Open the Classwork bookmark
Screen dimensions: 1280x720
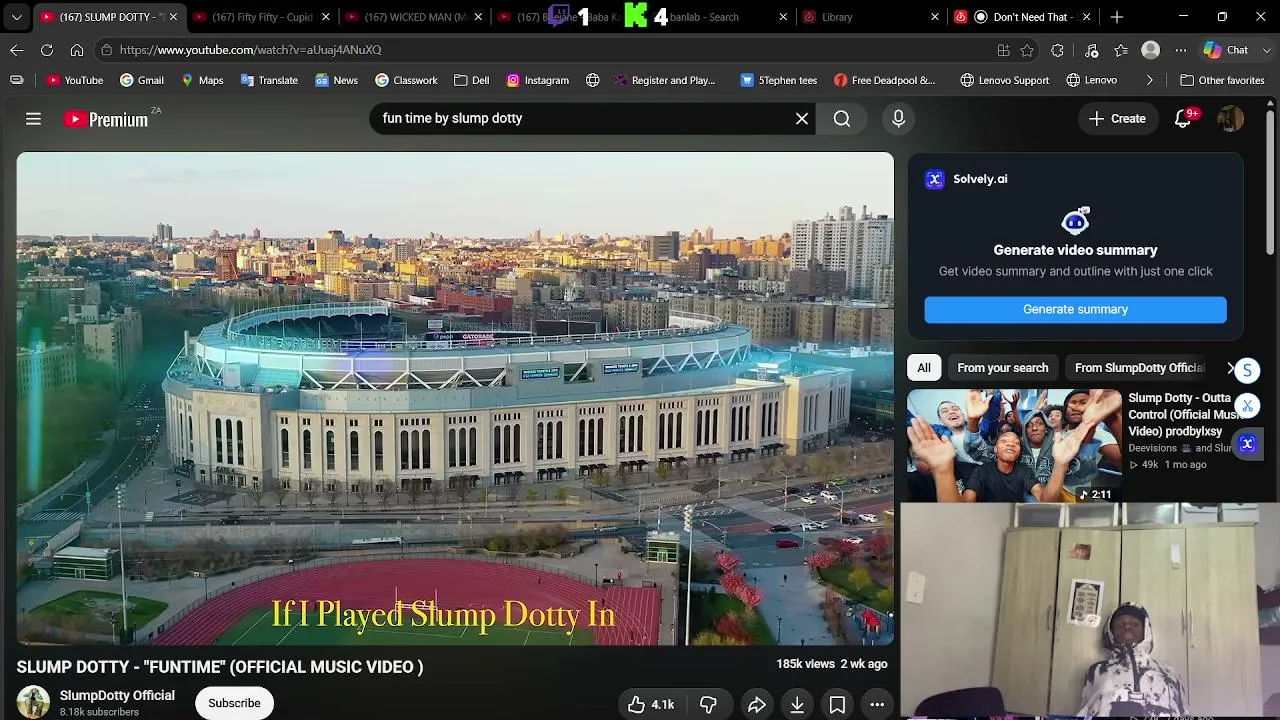(x=406, y=80)
